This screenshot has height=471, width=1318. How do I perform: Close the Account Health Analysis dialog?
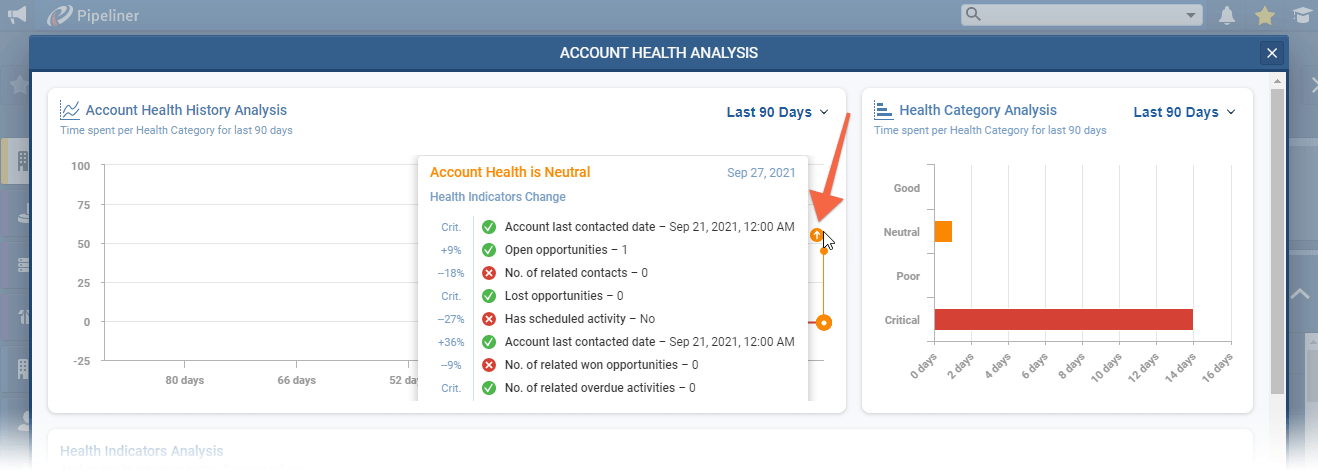click(1271, 53)
